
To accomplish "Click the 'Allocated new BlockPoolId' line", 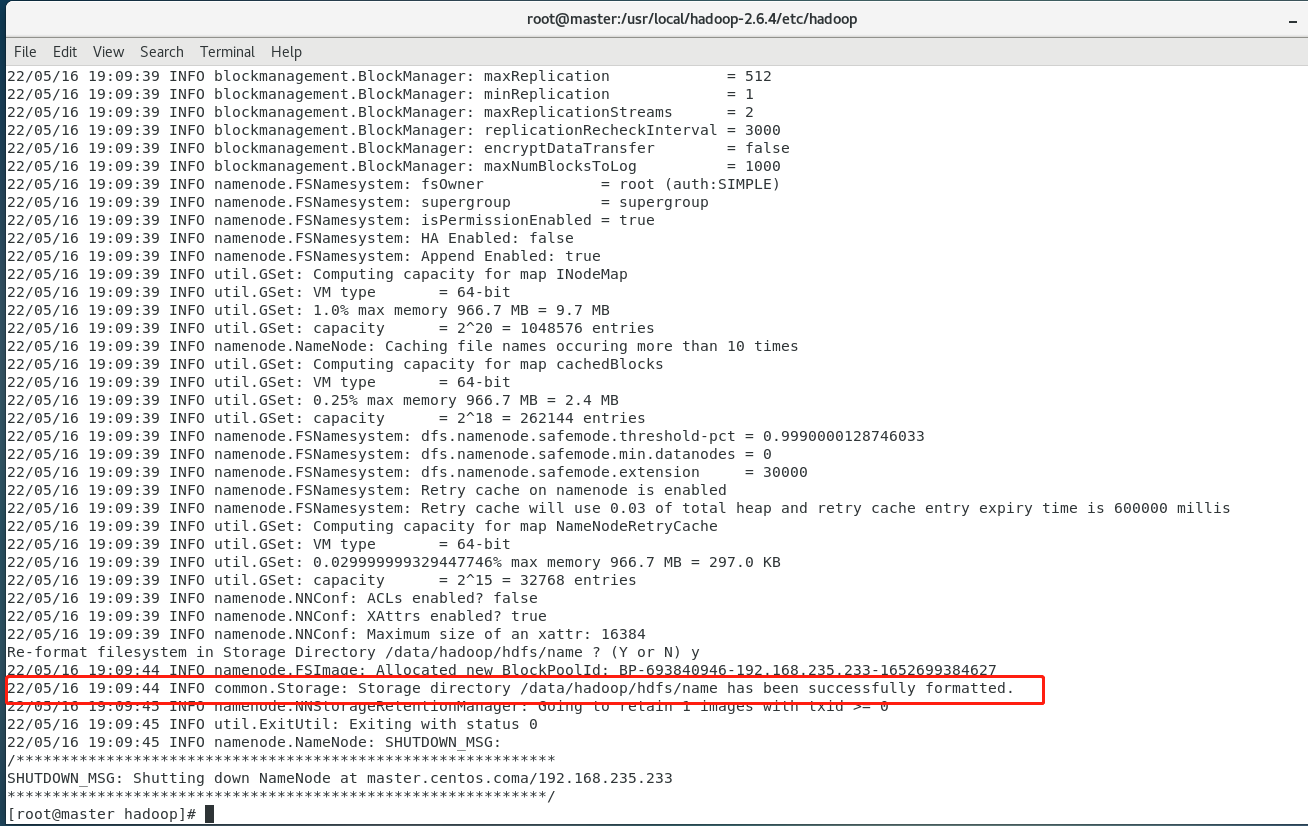I will click(x=502, y=670).
